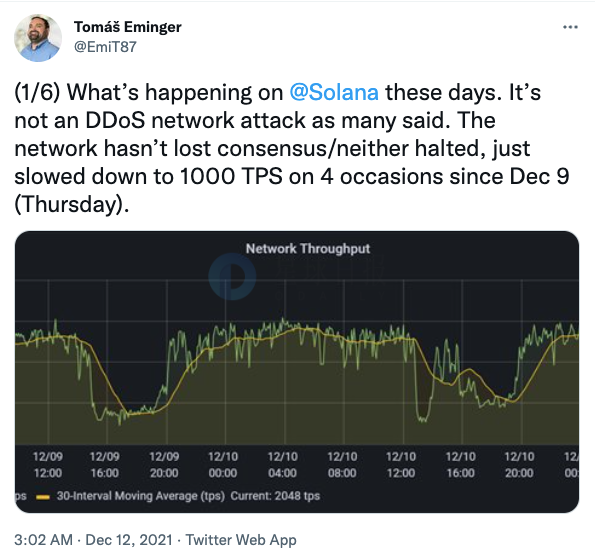Open the Network Throughput chart image

pos(297,372)
